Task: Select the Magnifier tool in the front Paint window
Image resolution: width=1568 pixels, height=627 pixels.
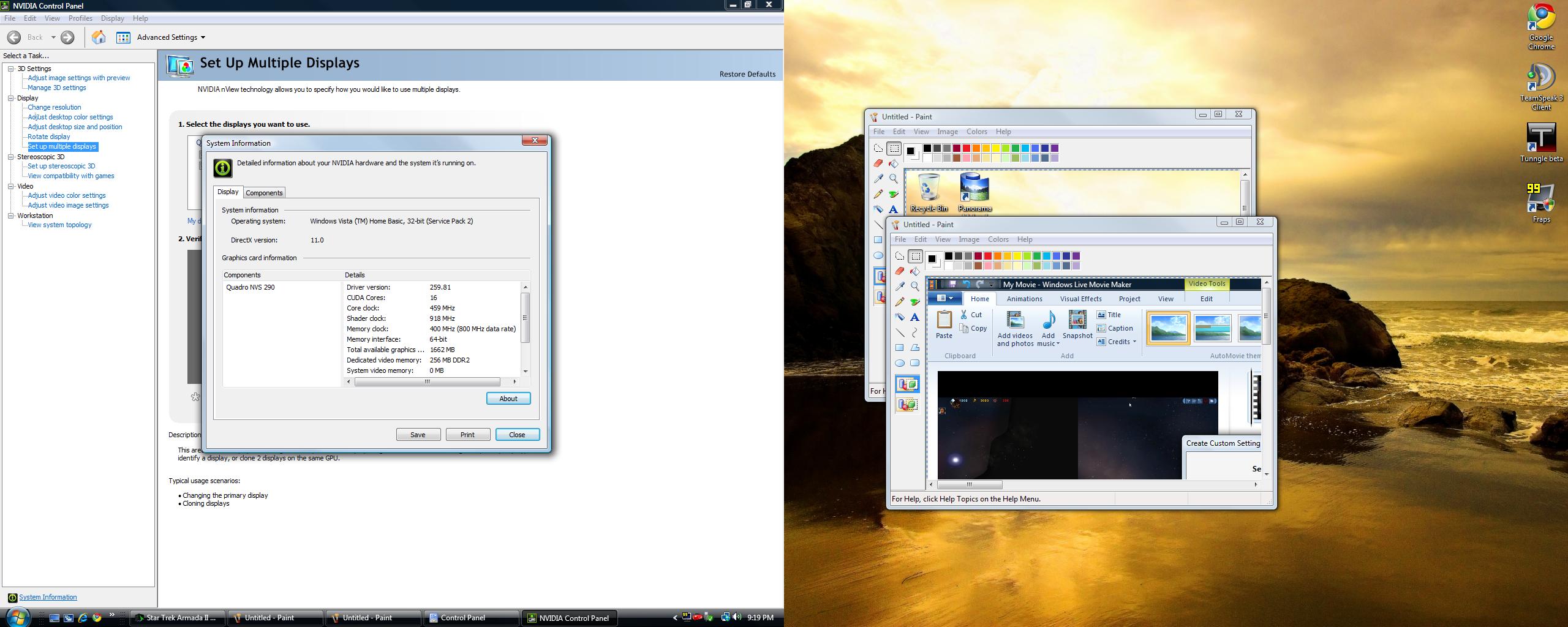Action: point(914,287)
